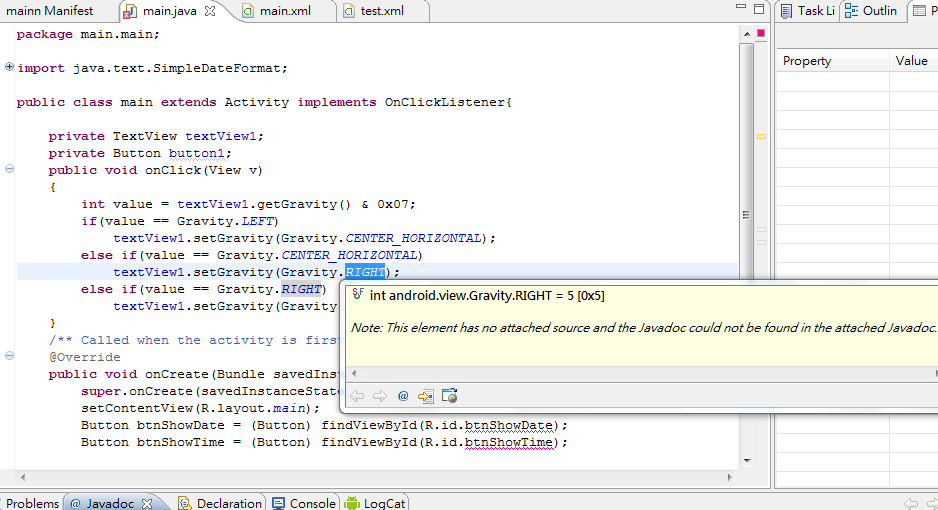This screenshot has width=938, height=510.
Task: Click the Value column header
Action: (x=913, y=61)
